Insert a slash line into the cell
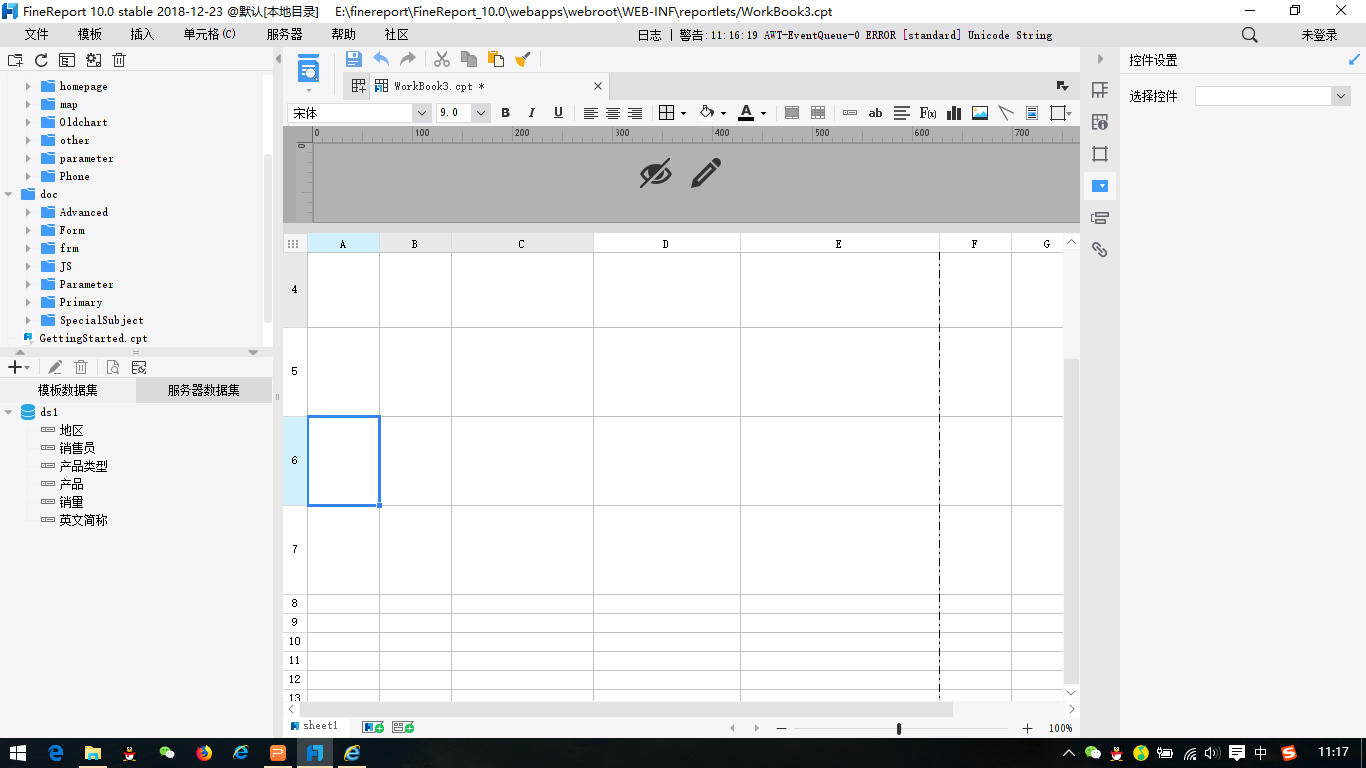Screen dimensions: 1366x768 click(1006, 113)
